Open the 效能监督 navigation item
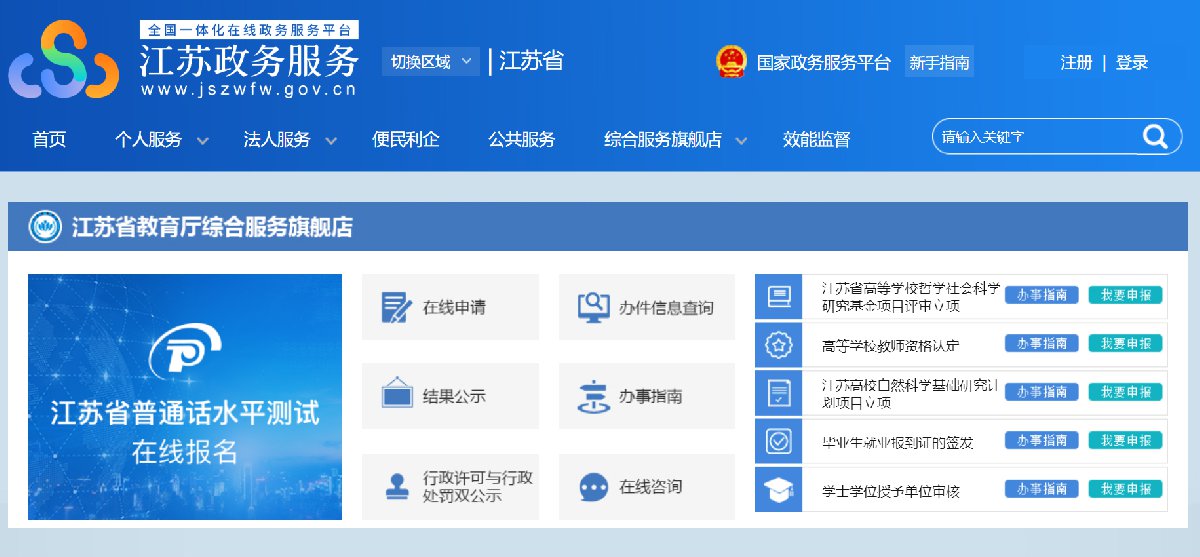 click(817, 140)
